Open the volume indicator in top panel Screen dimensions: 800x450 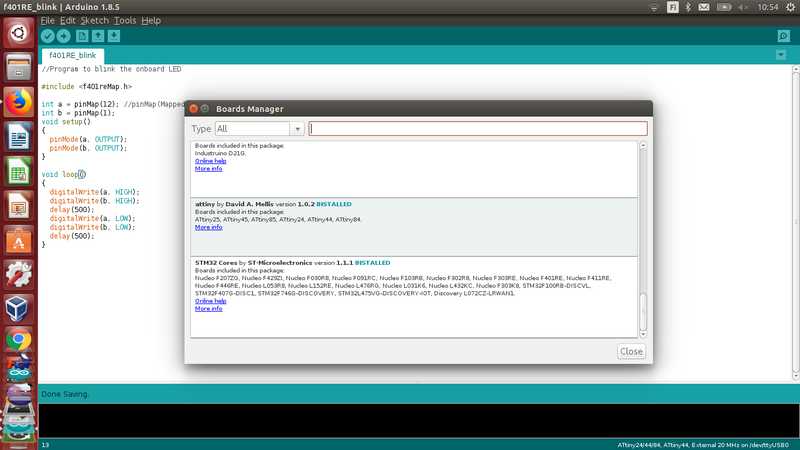pyautogui.click(x=743, y=7)
